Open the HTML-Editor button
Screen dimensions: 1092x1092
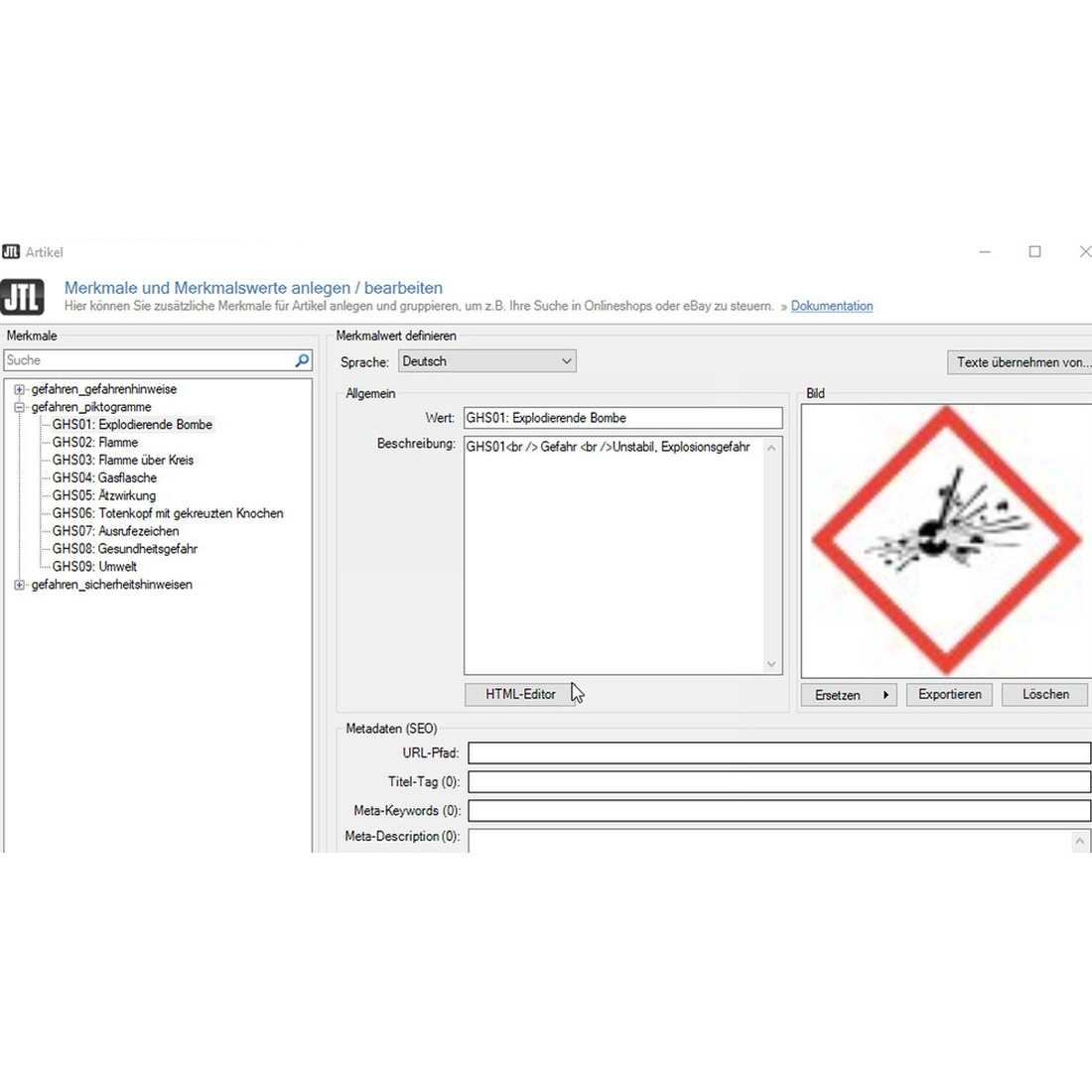click(520, 694)
